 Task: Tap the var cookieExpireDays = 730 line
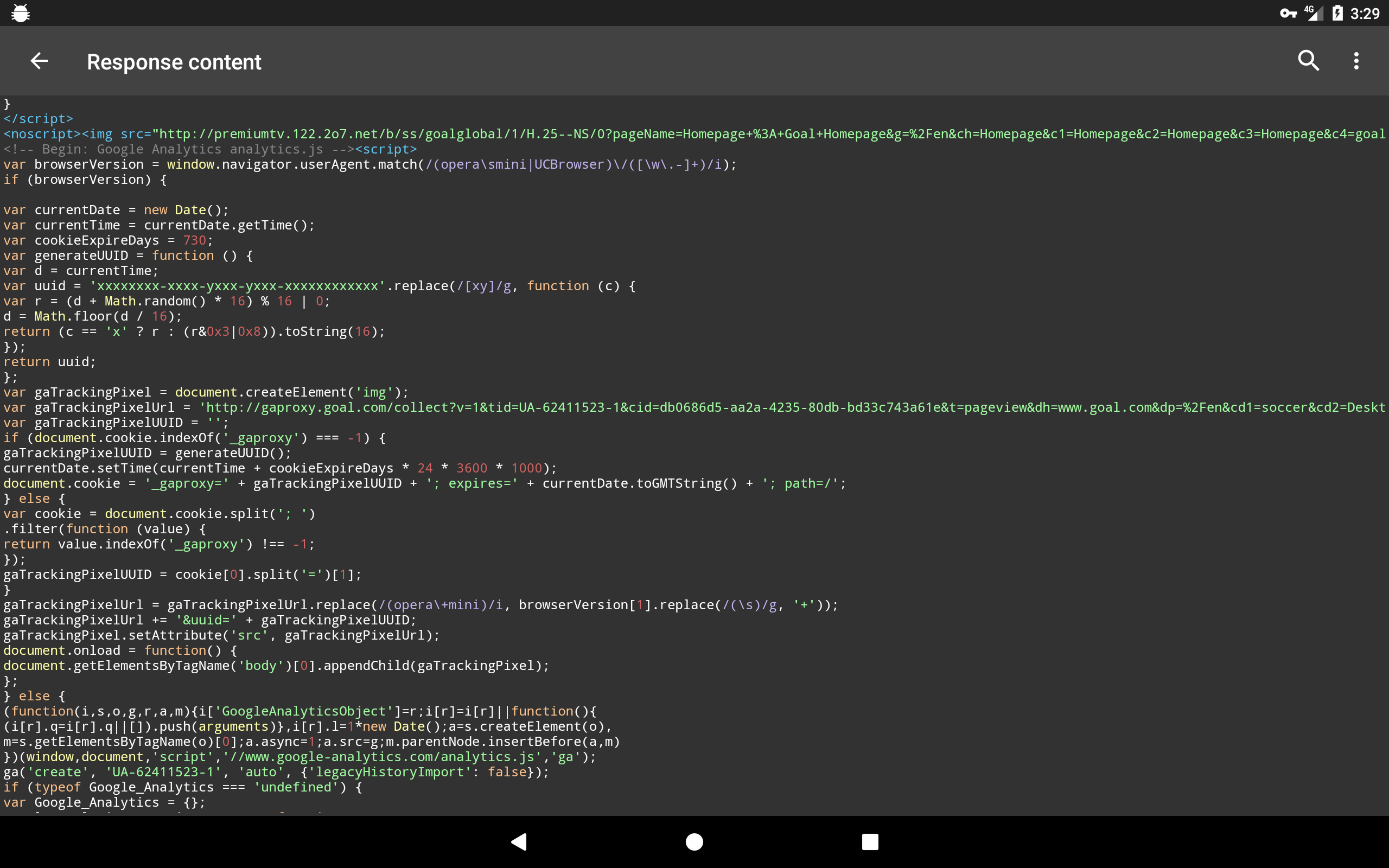coord(108,240)
